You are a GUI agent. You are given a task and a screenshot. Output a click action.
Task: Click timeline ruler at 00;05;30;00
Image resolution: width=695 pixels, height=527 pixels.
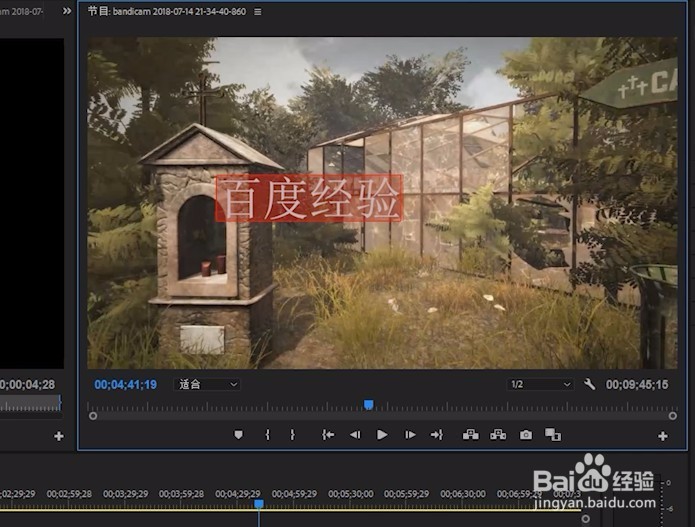[351, 493]
